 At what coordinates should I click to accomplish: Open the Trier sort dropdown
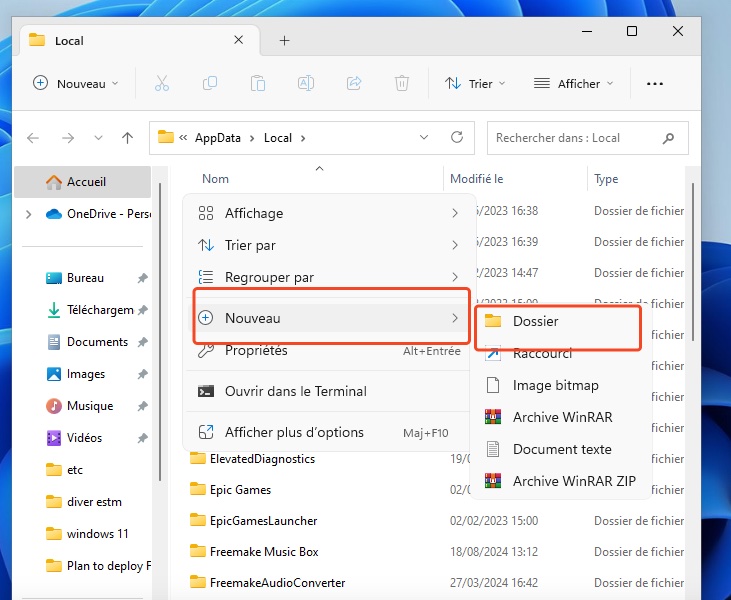point(475,83)
